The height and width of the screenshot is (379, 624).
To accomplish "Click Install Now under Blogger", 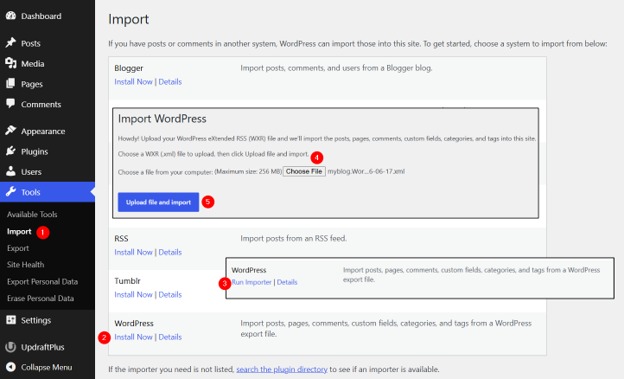I will click(x=133, y=82).
